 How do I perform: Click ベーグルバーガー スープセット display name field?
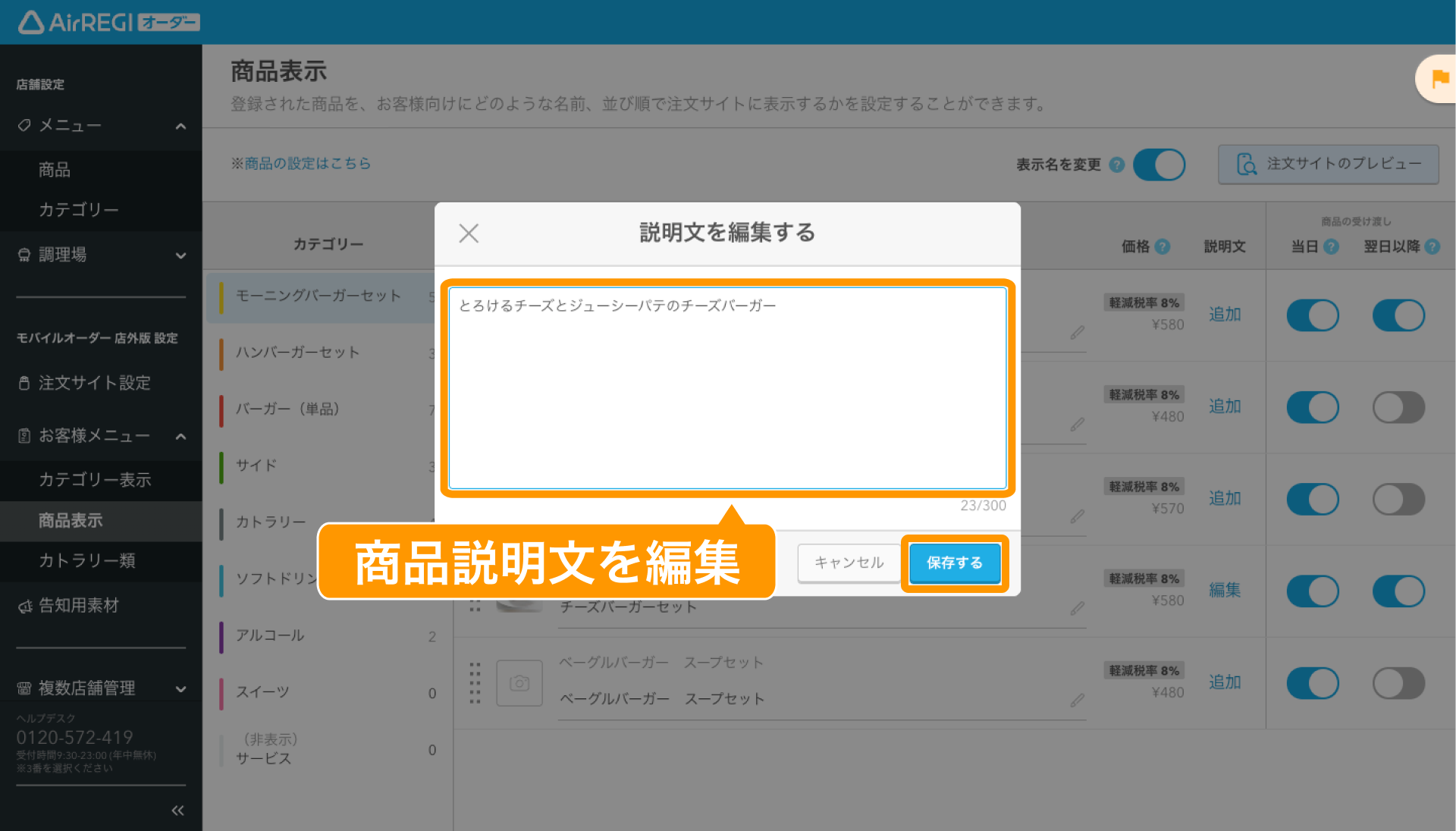pos(822,700)
